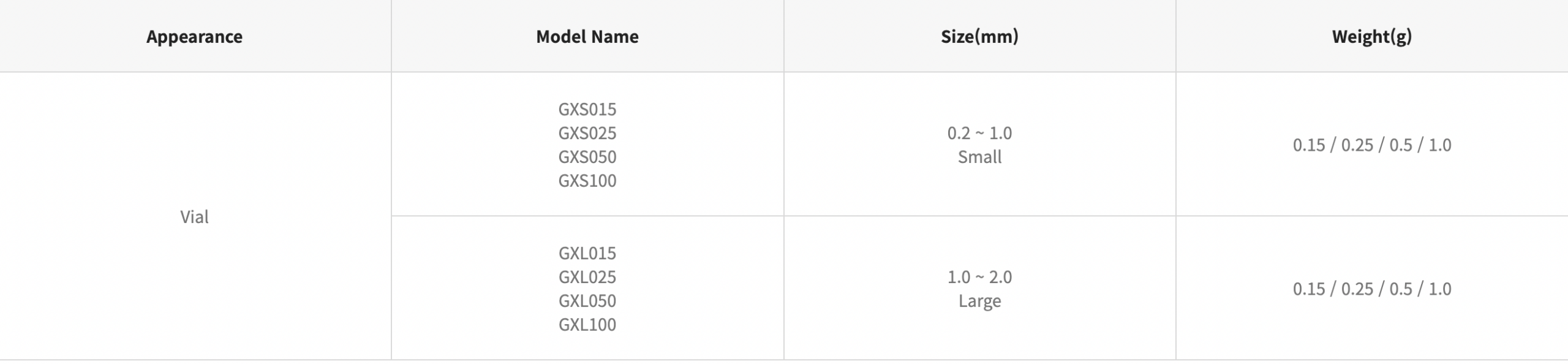
Task: Click the weight values in GXS row
Action: click(1371, 145)
